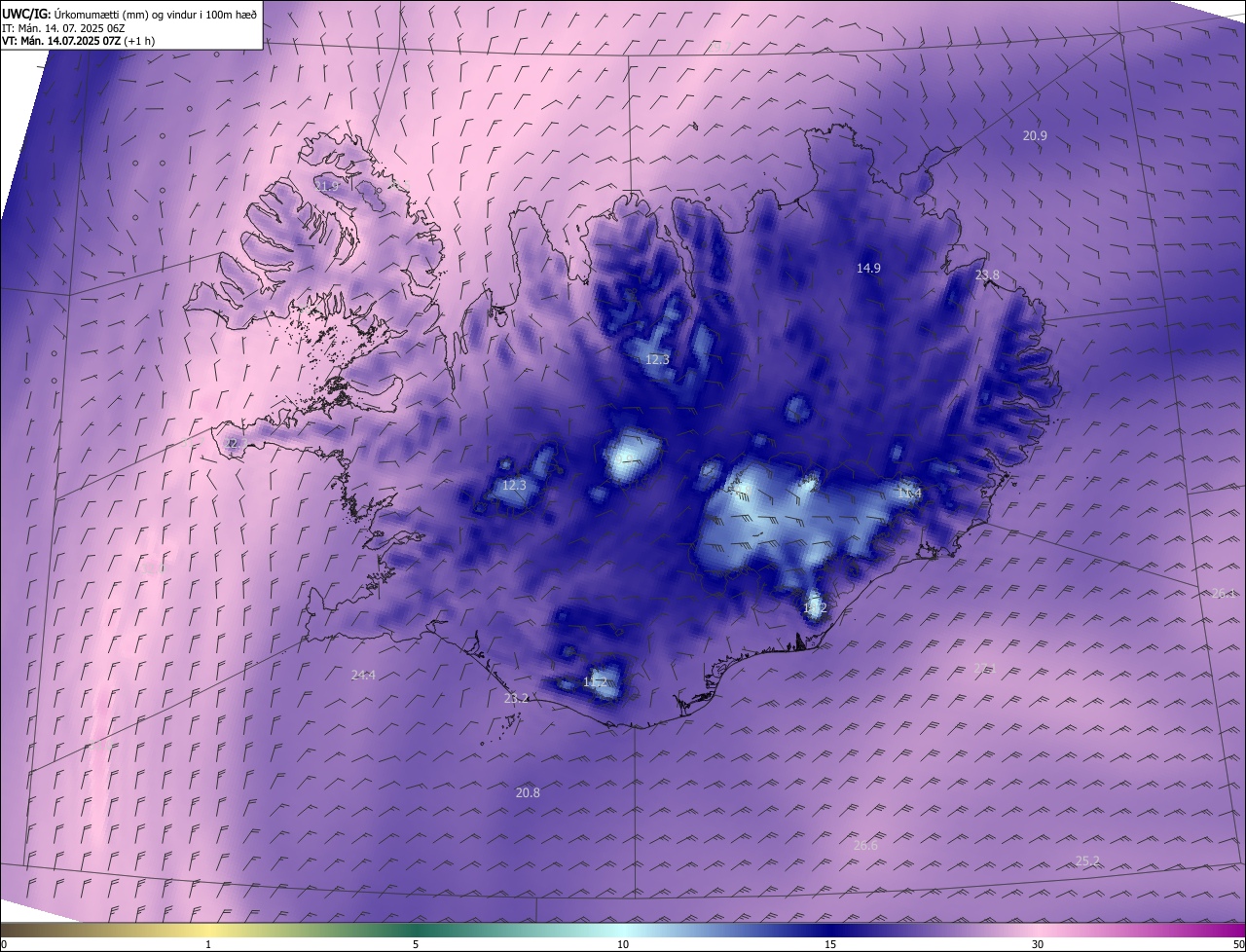Click the 23.8 value on the map

[987, 275]
